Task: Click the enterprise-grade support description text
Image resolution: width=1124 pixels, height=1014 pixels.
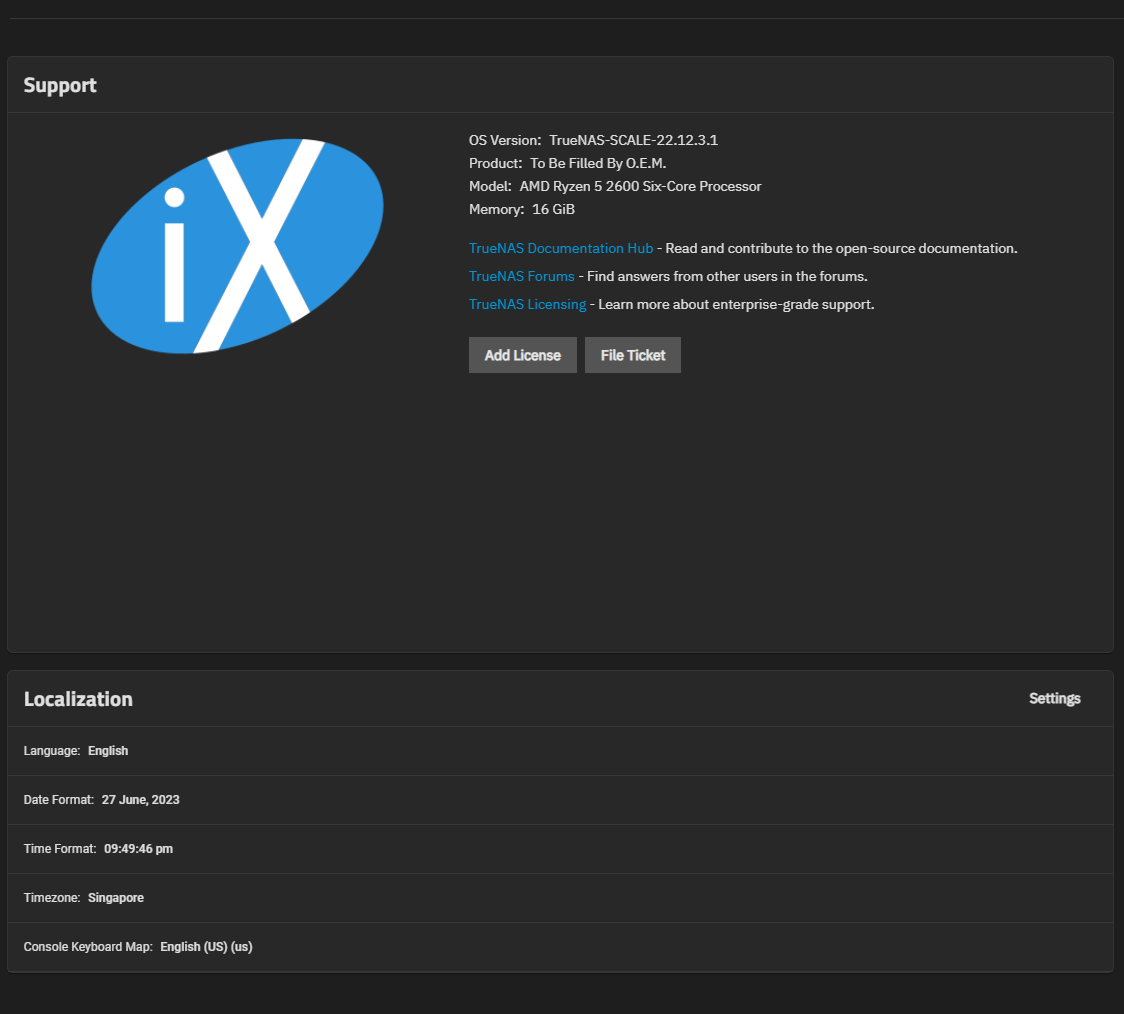Action: (736, 304)
